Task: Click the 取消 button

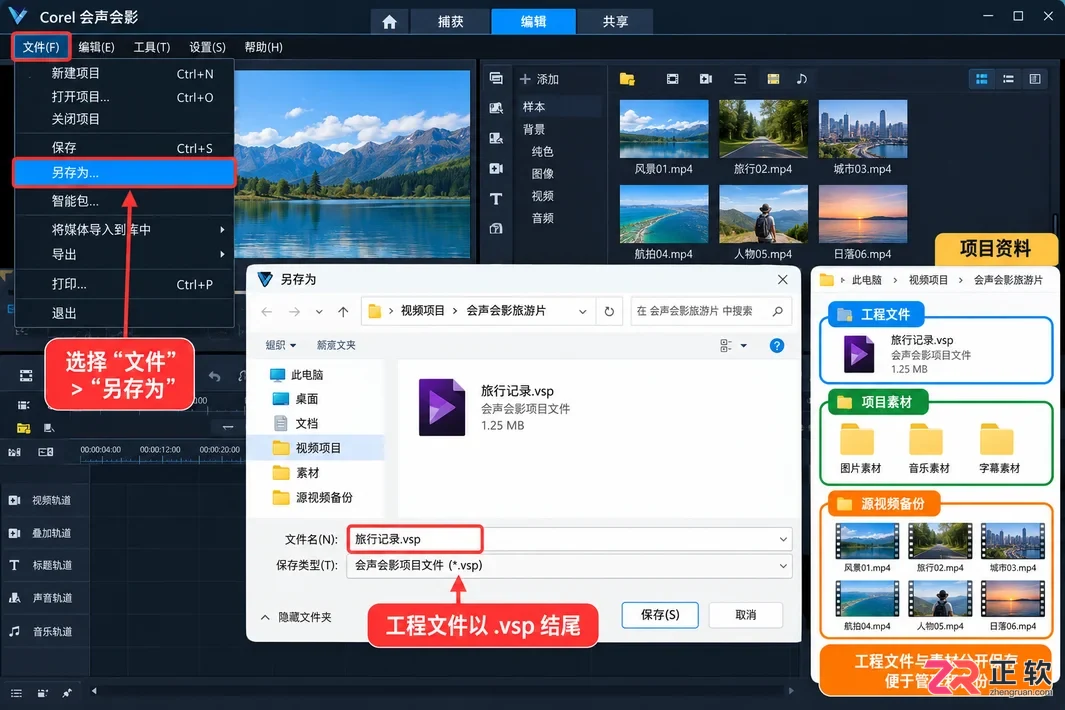Action: coord(745,615)
